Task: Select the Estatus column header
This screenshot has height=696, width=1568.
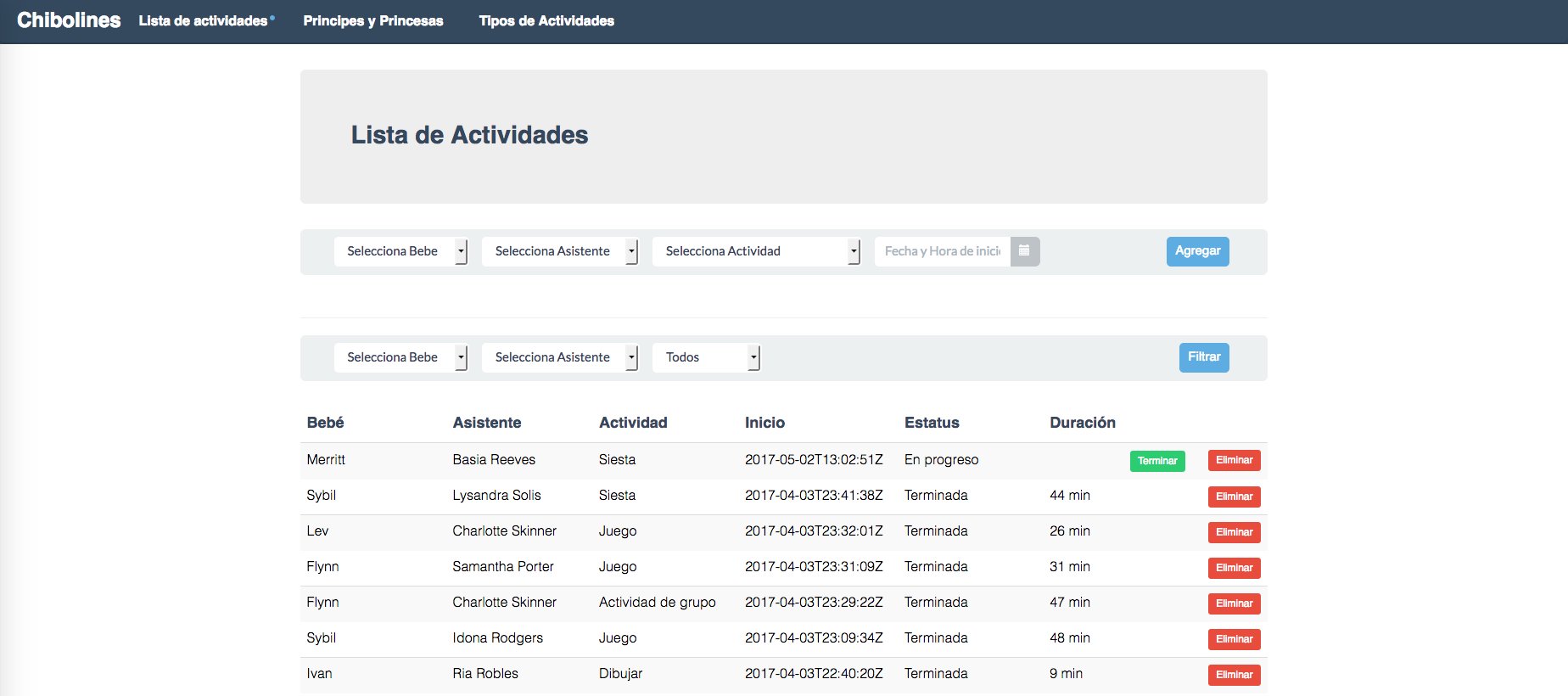Action: [932, 423]
